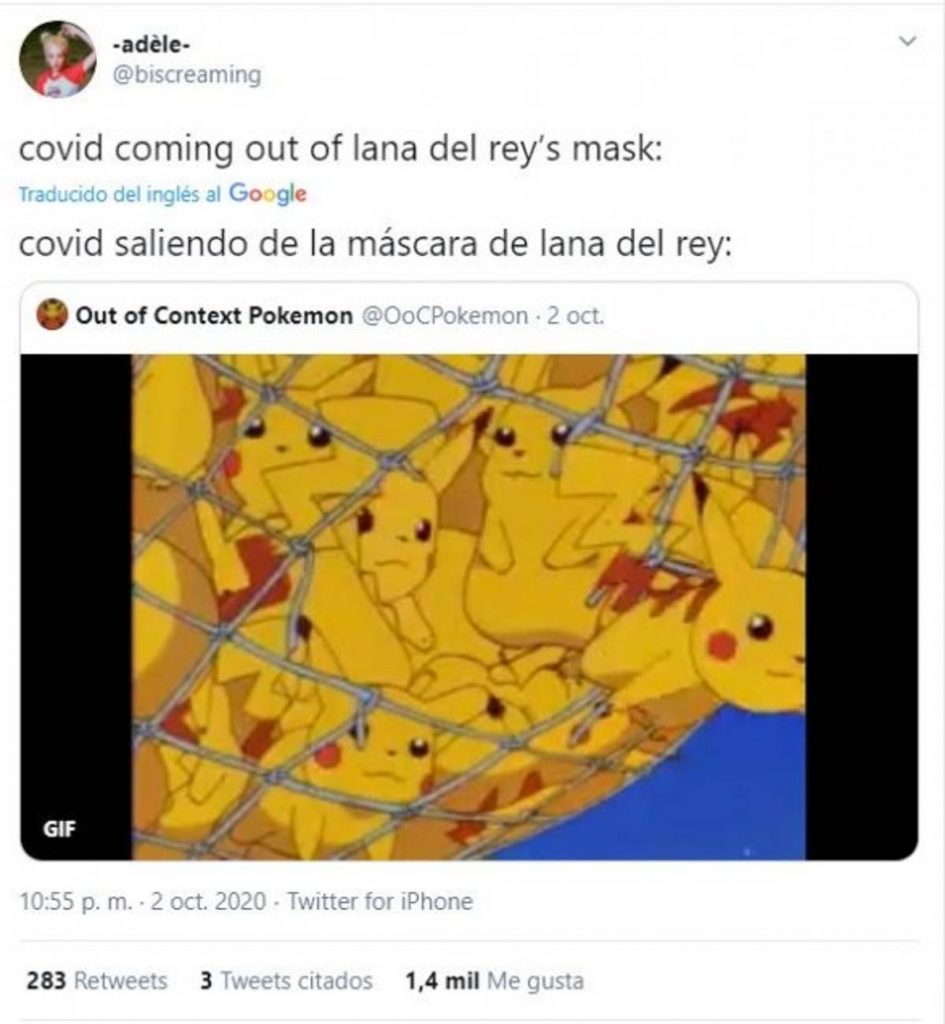Open the Out of Context Pokemon account name

click(x=213, y=316)
